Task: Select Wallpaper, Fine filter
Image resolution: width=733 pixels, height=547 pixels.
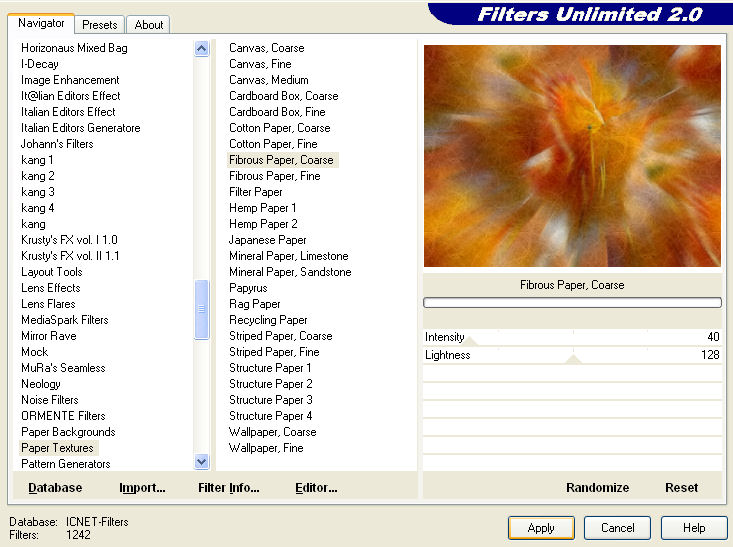Action: (x=266, y=448)
